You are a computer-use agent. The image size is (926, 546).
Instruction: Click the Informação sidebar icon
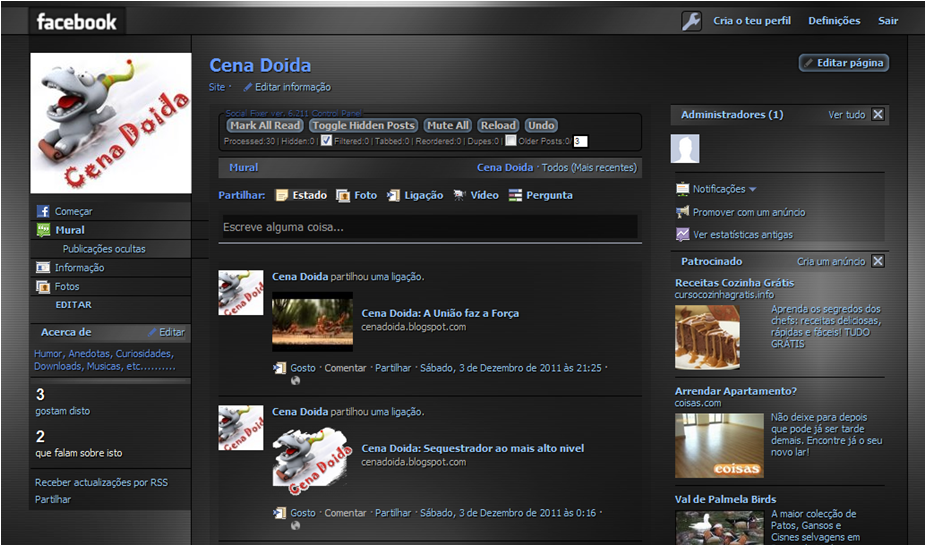click(43, 267)
